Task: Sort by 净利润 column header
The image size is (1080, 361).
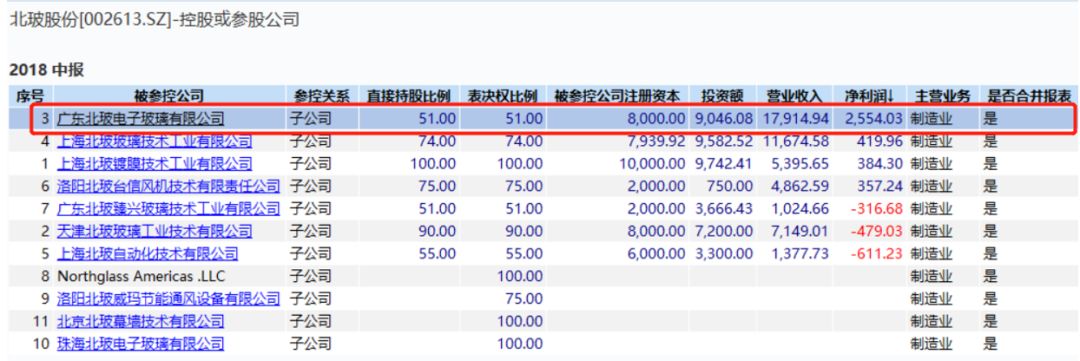Action: pos(870,96)
